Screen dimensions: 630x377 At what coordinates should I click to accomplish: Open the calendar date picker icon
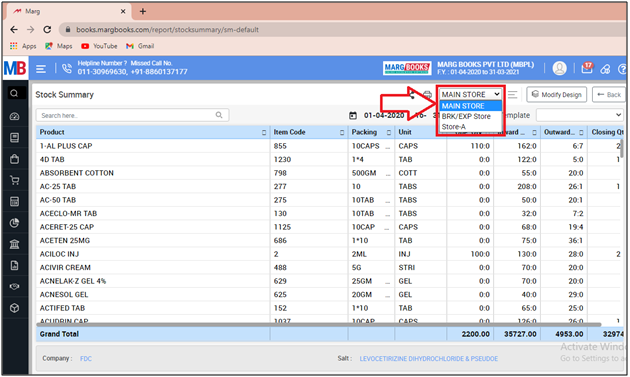point(353,116)
